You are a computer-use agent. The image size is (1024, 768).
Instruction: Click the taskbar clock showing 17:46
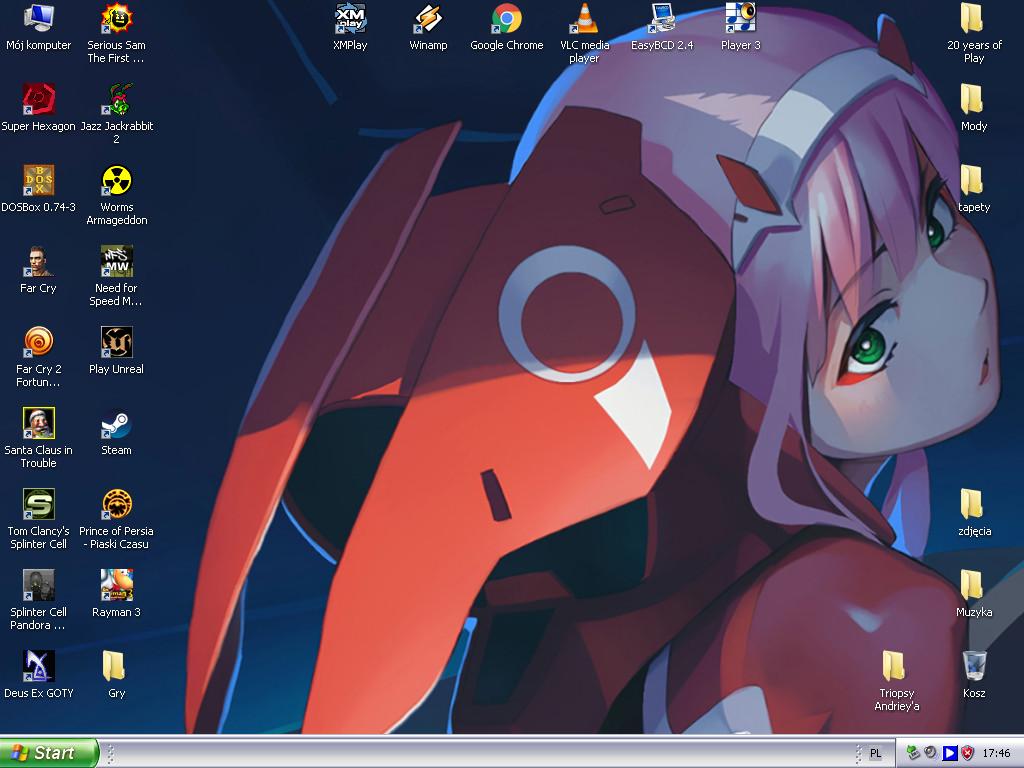click(x=996, y=754)
